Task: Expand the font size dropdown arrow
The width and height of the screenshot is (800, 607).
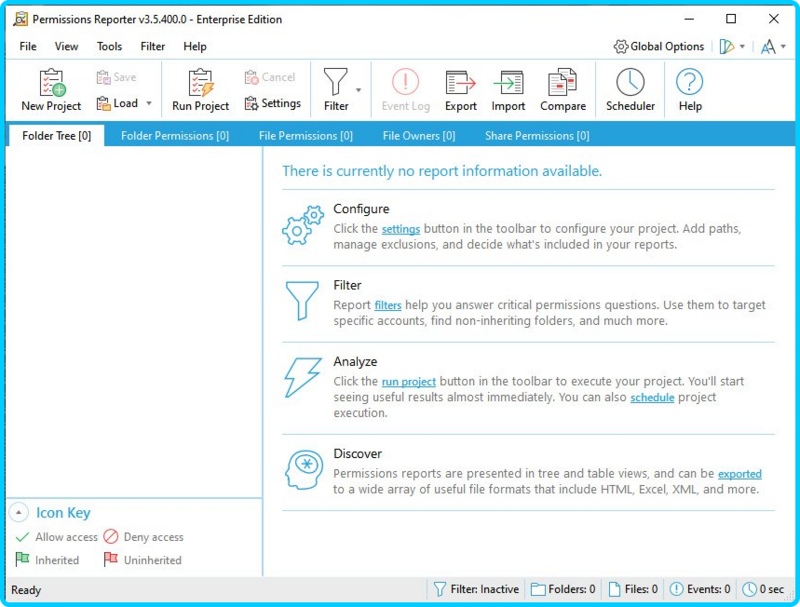Action: (x=783, y=46)
